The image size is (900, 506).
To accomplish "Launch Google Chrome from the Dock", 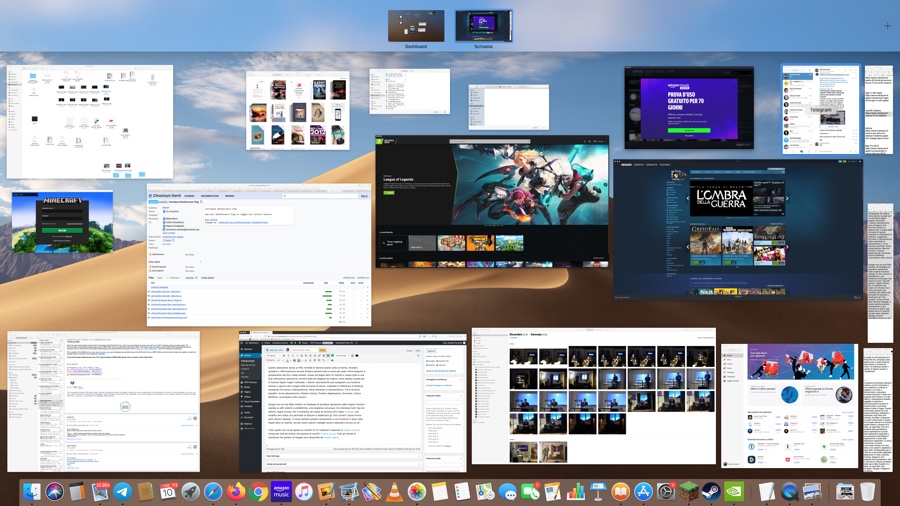I will point(258,492).
